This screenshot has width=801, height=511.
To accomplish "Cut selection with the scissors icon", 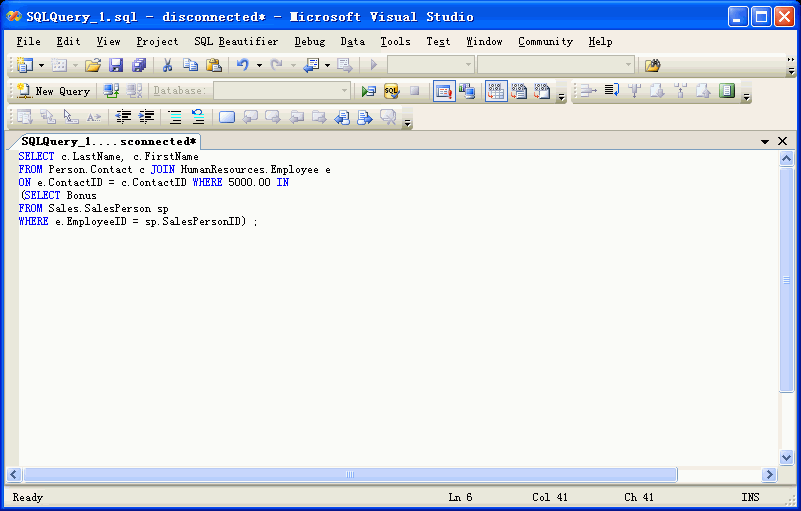I will (167, 65).
